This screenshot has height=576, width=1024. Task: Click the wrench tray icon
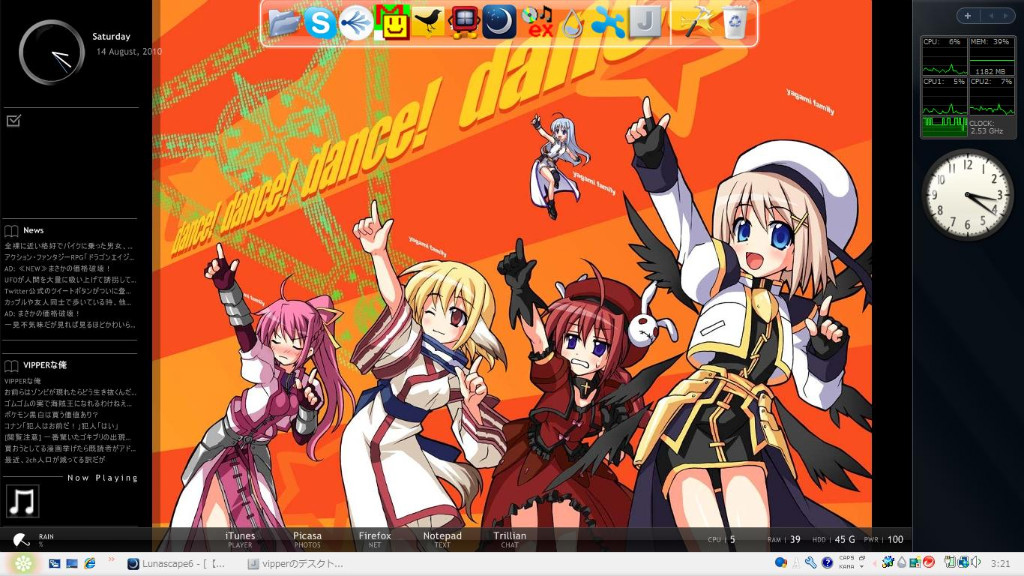810,563
